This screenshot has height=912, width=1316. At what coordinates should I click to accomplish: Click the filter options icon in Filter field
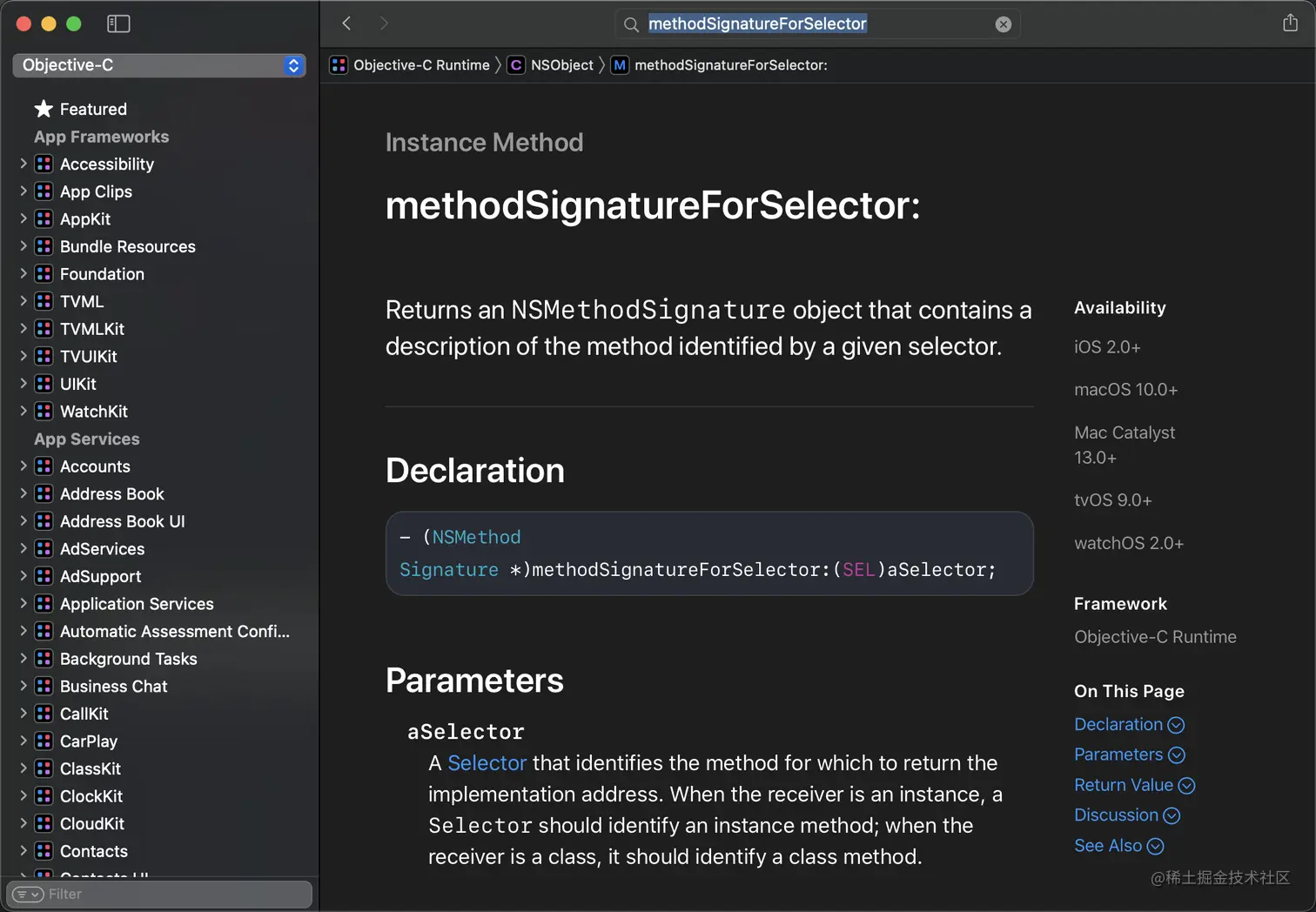[x=29, y=895]
